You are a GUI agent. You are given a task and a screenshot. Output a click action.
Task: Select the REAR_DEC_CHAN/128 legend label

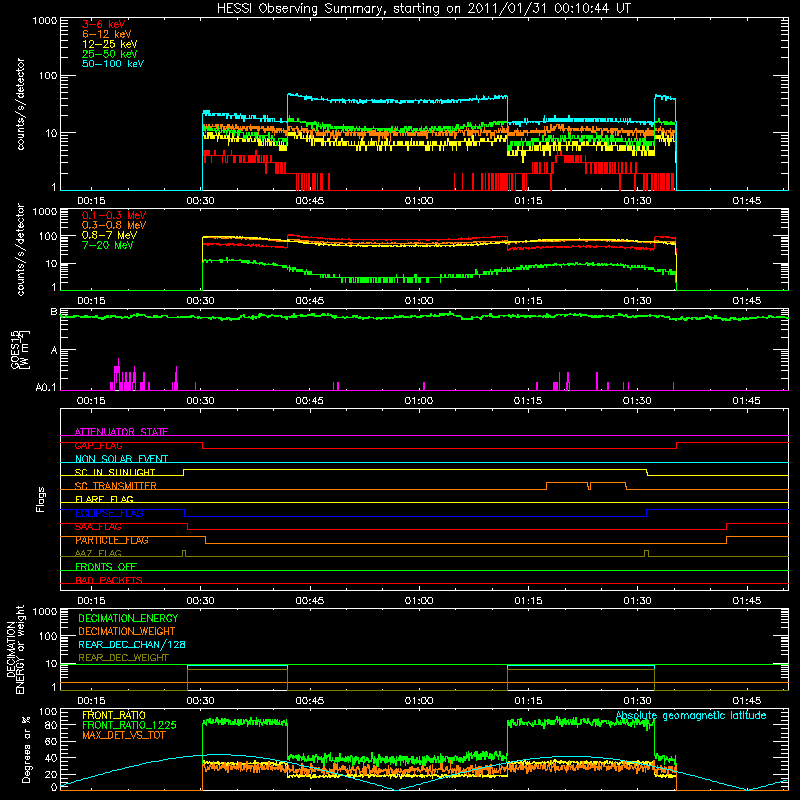tap(132, 644)
